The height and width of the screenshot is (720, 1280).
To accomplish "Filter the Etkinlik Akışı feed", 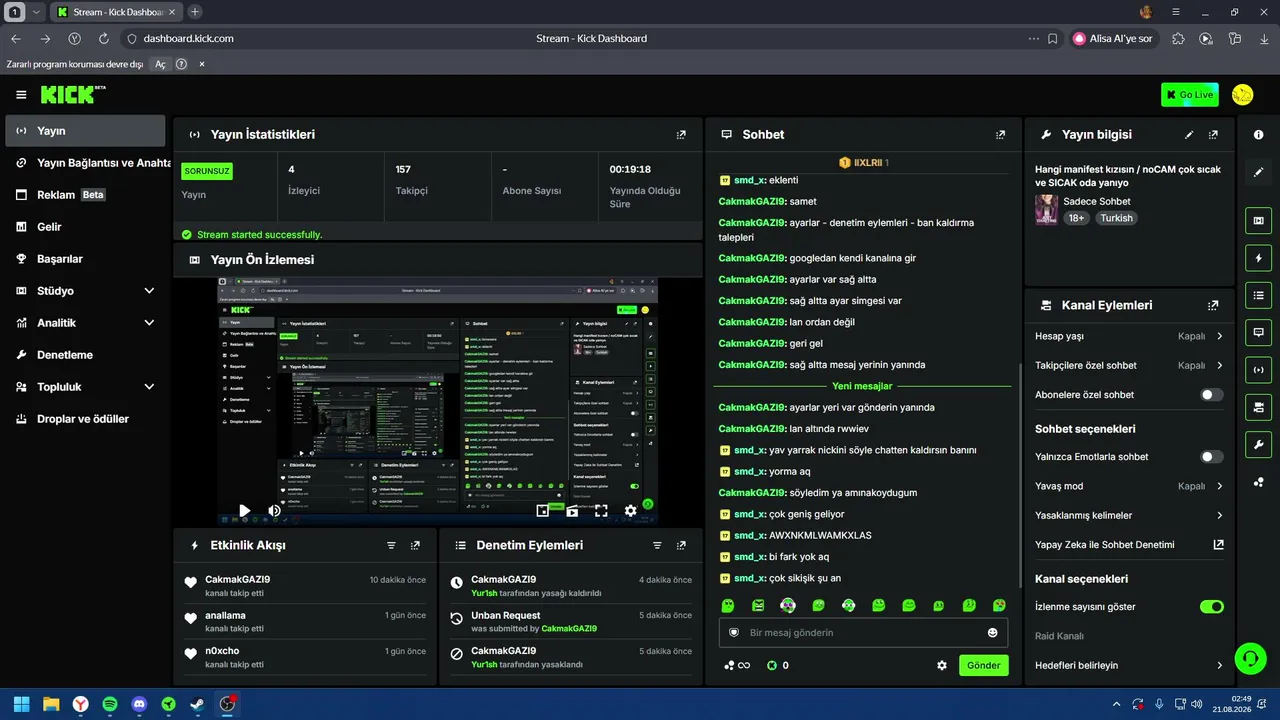I will tap(391, 545).
